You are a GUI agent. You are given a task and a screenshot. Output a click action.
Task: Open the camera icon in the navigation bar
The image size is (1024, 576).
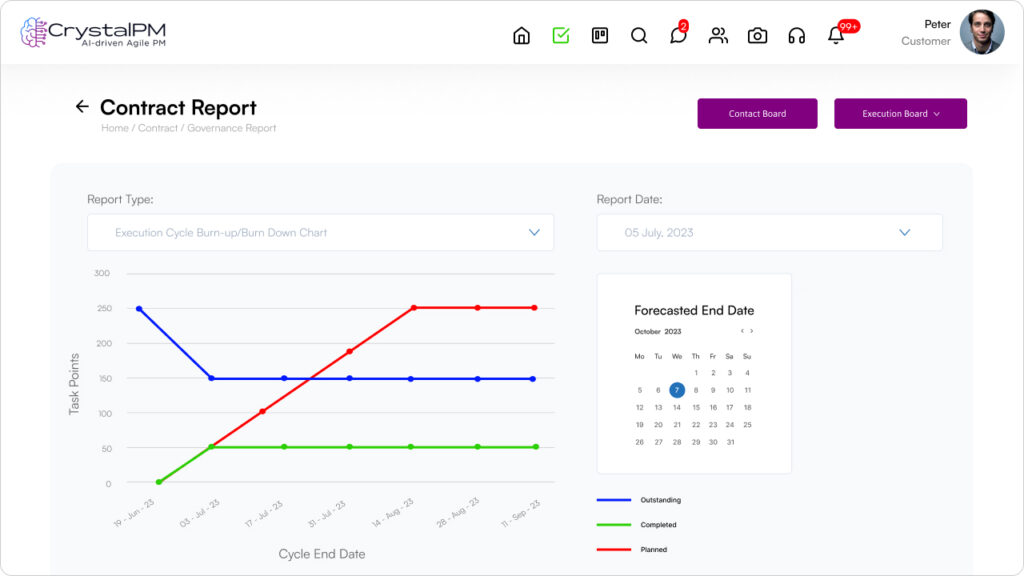(x=758, y=35)
